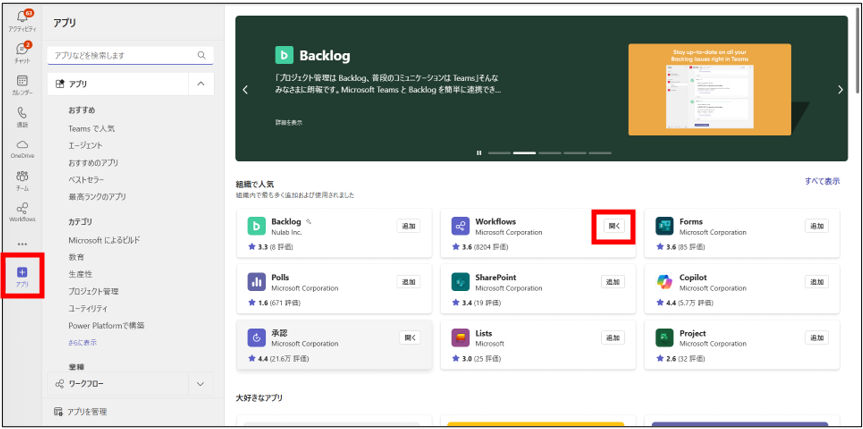Select エージェント category
This screenshot has width=863, height=429.
coord(85,145)
